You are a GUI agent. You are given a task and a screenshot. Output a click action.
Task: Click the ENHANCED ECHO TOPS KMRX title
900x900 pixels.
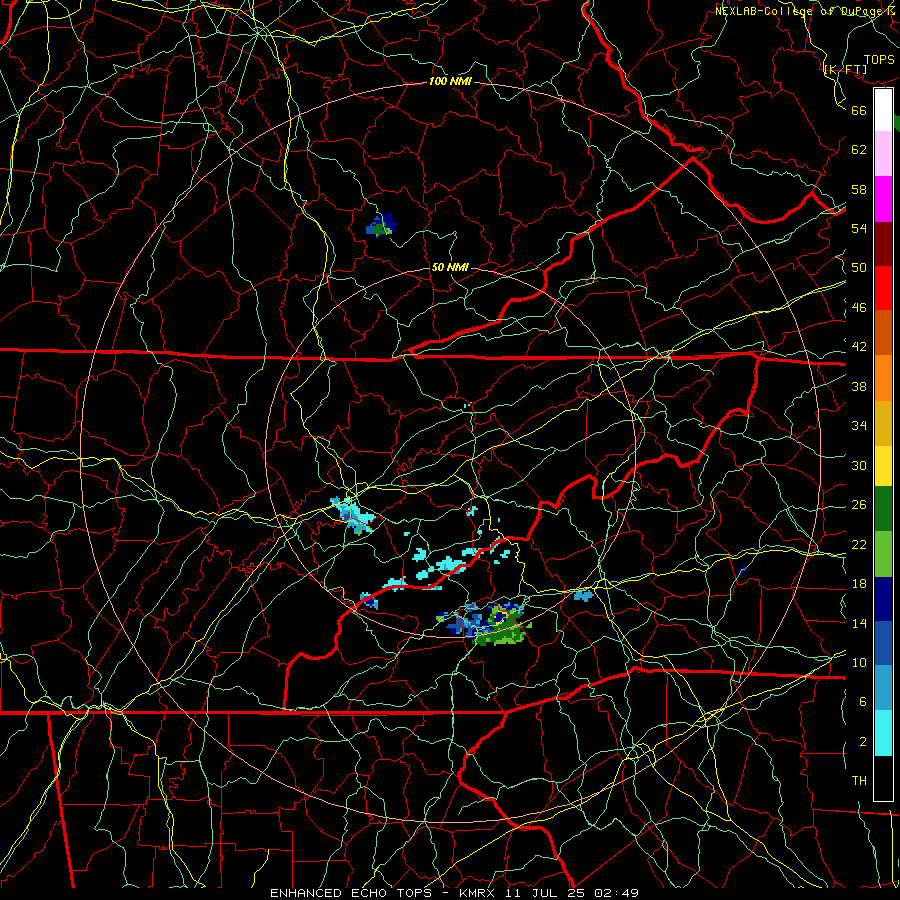tap(454, 893)
